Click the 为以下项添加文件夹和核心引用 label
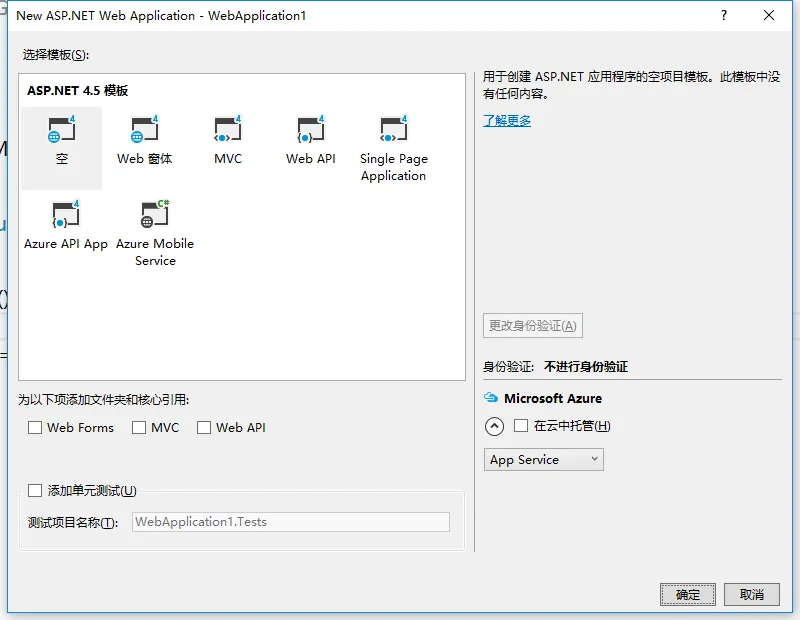 (x=104, y=400)
